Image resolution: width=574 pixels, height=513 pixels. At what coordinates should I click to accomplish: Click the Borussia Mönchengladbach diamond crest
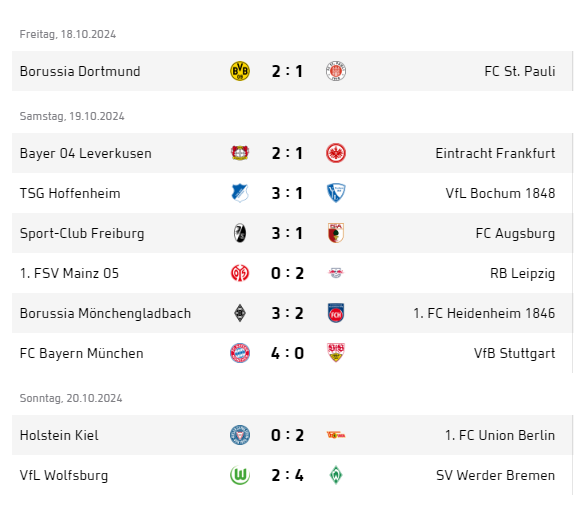coord(240,313)
